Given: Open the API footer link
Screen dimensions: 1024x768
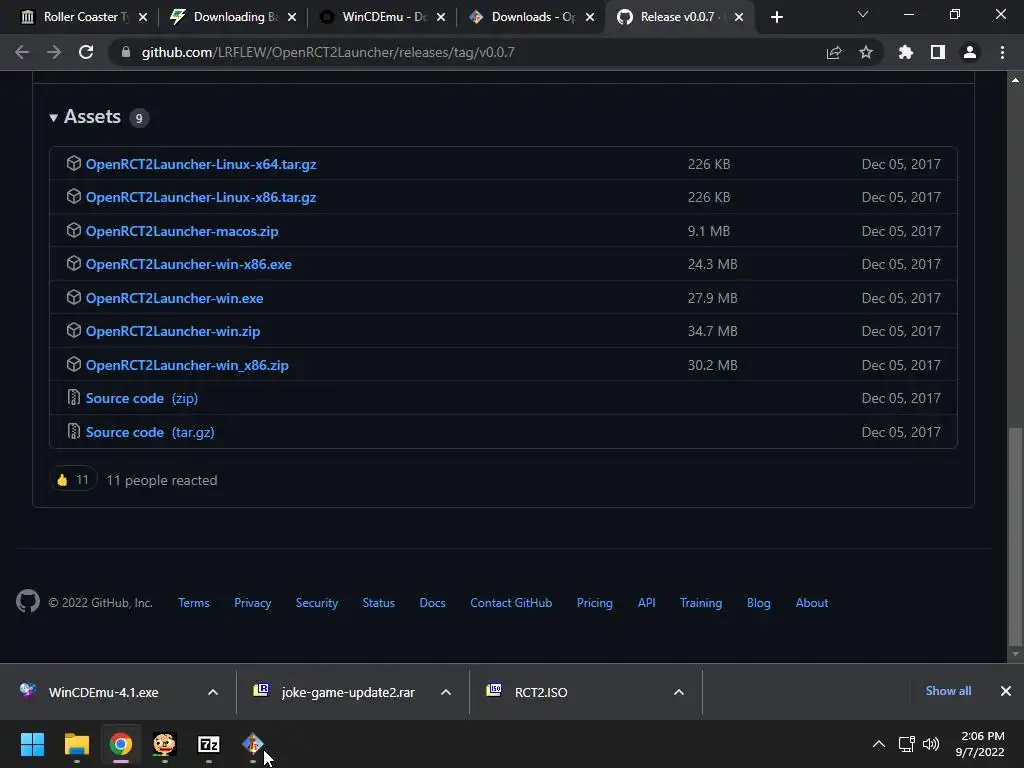Looking at the screenshot, I should (647, 603).
